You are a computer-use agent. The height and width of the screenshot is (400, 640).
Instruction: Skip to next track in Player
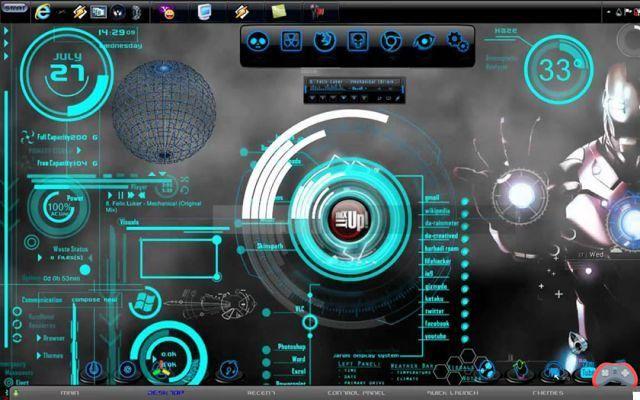[x=131, y=195]
